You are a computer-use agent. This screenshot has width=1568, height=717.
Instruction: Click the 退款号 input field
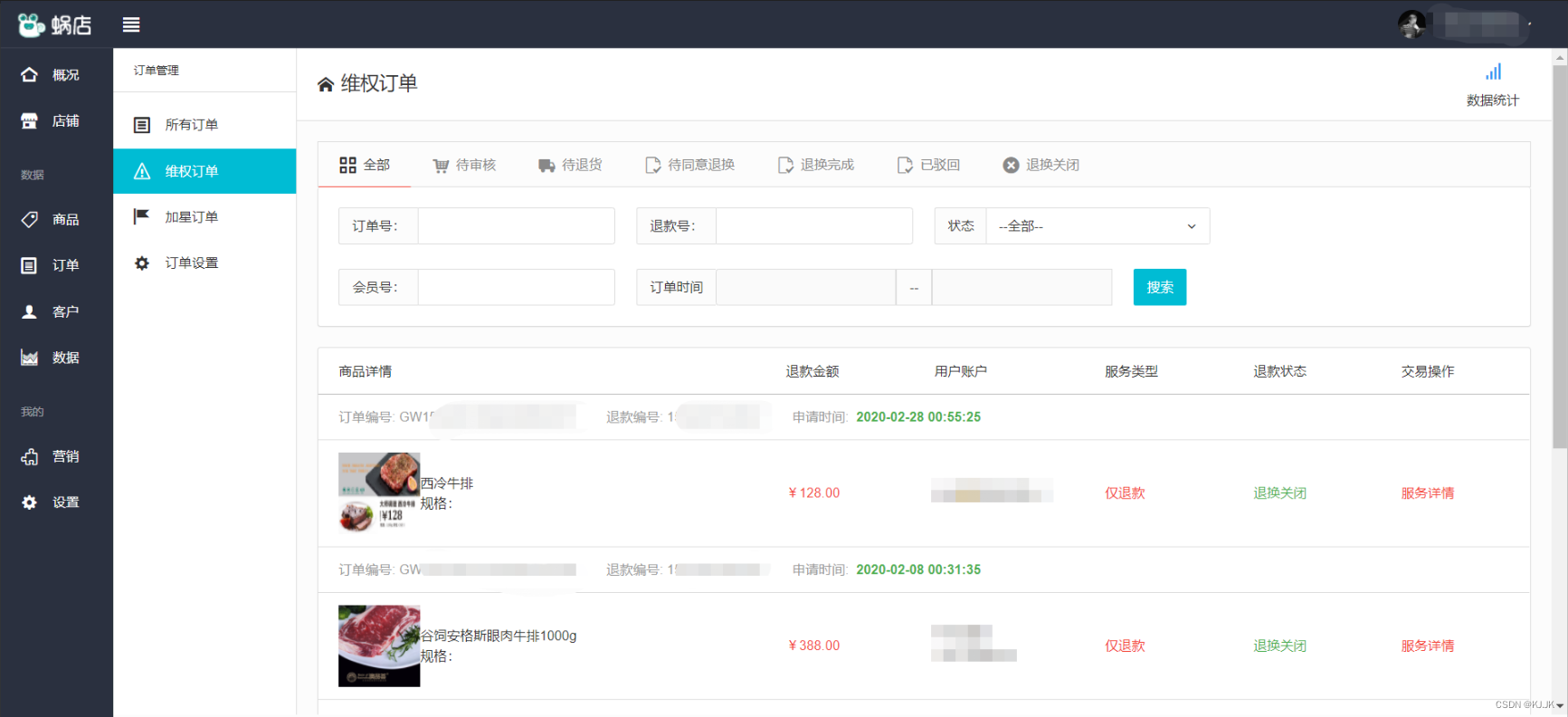pos(813,226)
